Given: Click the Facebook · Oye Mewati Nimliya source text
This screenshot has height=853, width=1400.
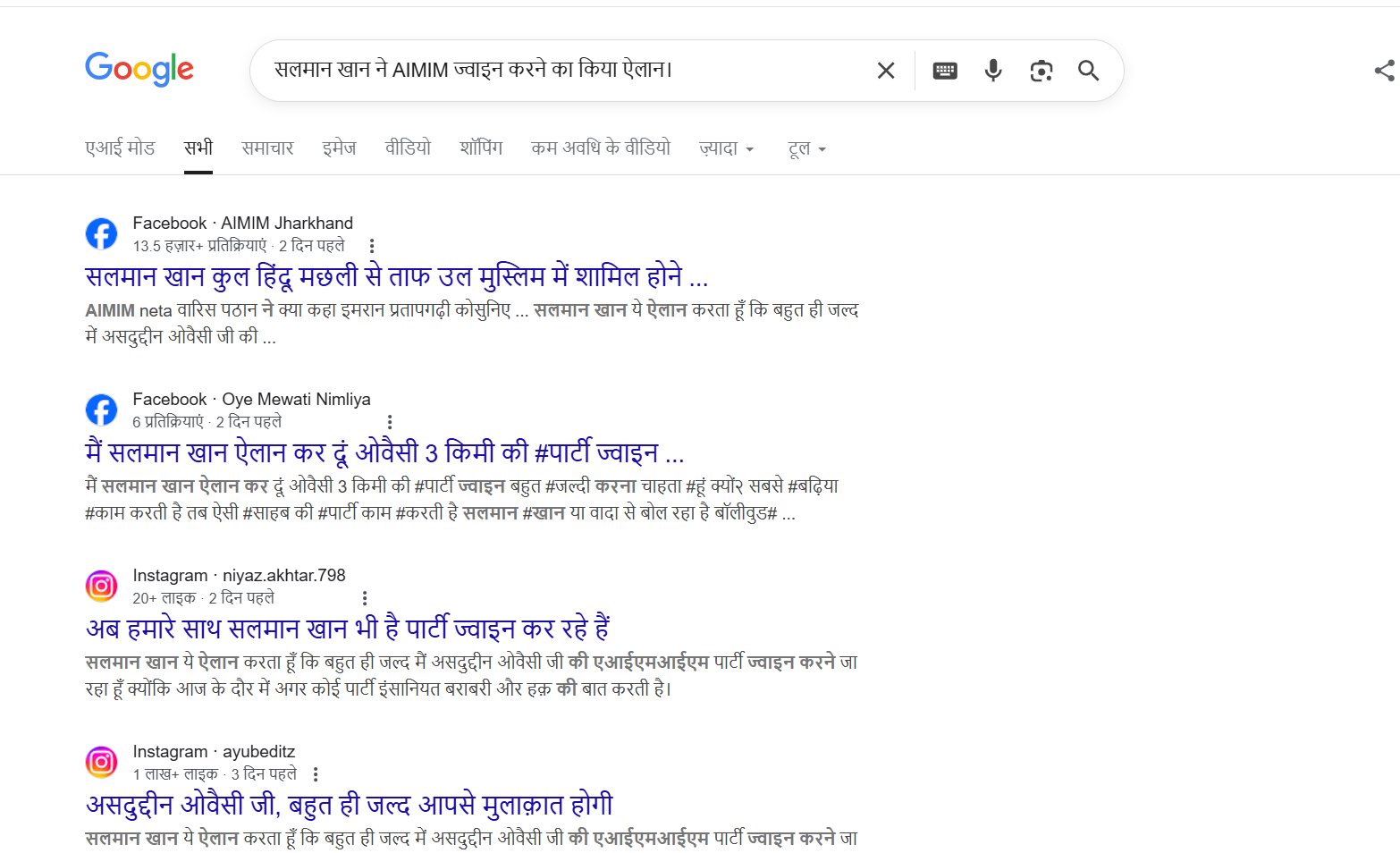Looking at the screenshot, I should [x=251, y=399].
